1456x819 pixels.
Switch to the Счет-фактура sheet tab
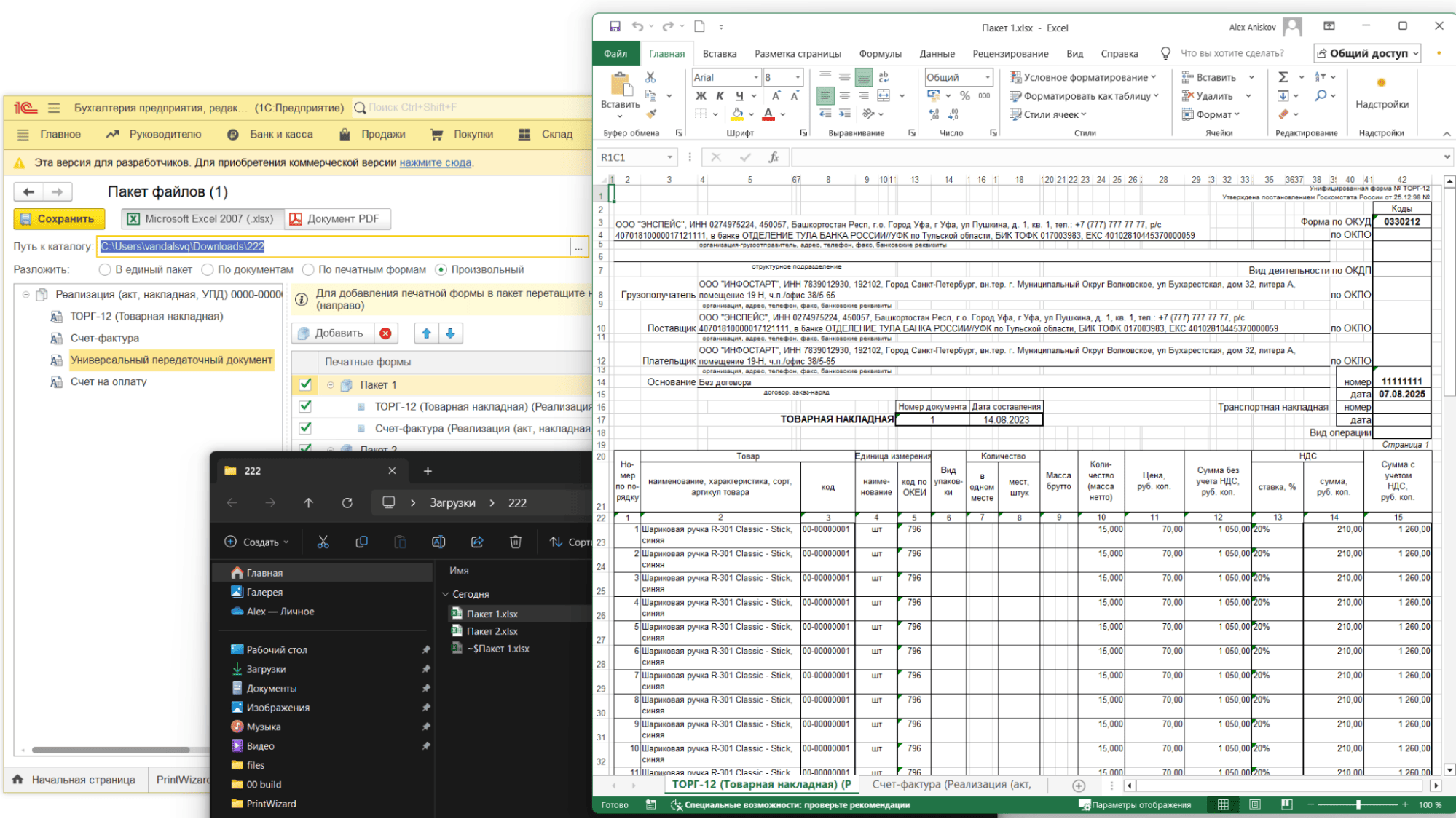click(x=951, y=784)
